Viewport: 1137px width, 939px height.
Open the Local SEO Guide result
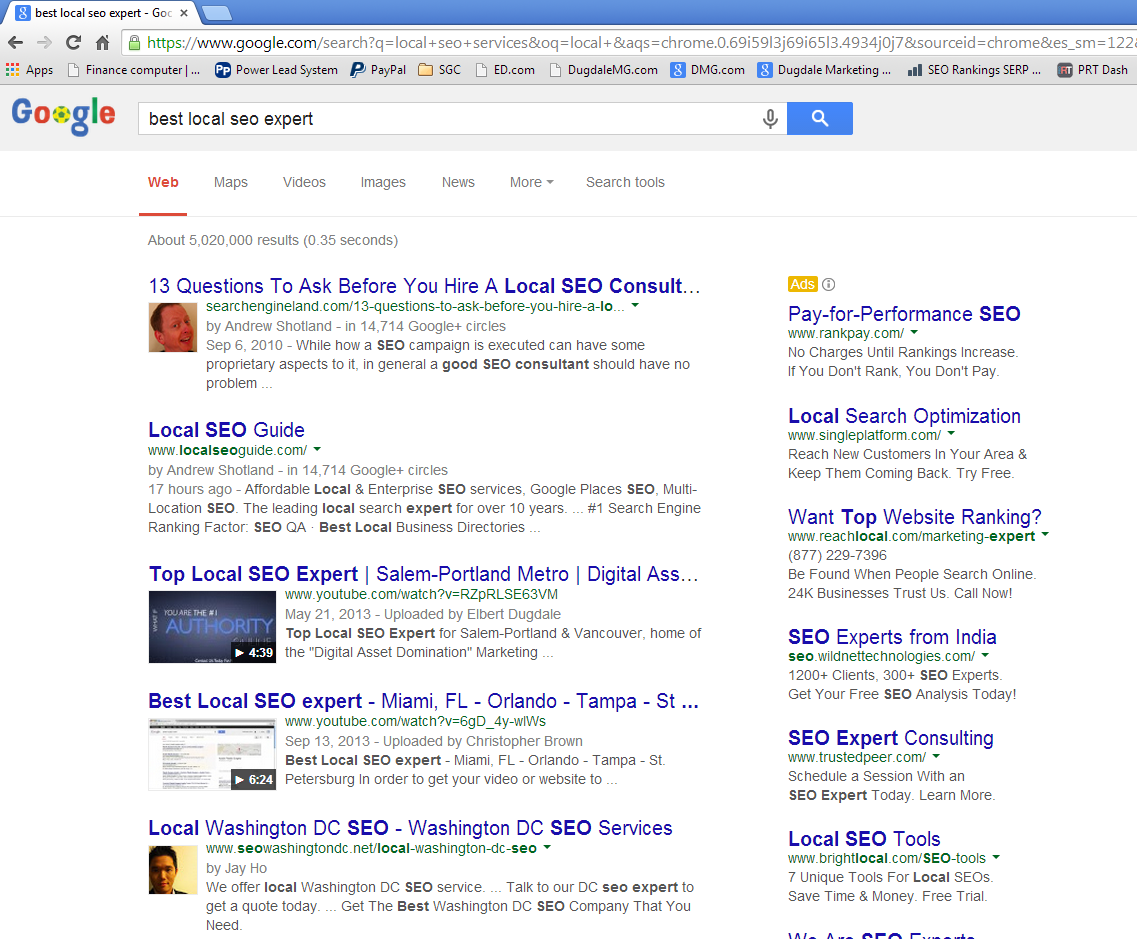[x=226, y=430]
